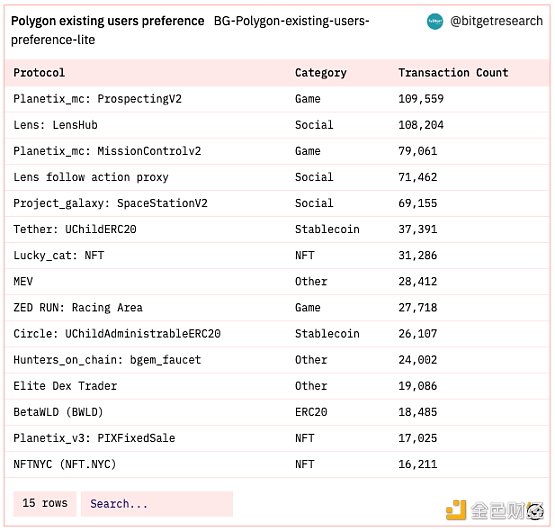Click the bitgetresearch avatar icon
Image resolution: width=555 pixels, height=531 pixels.
[x=435, y=21]
